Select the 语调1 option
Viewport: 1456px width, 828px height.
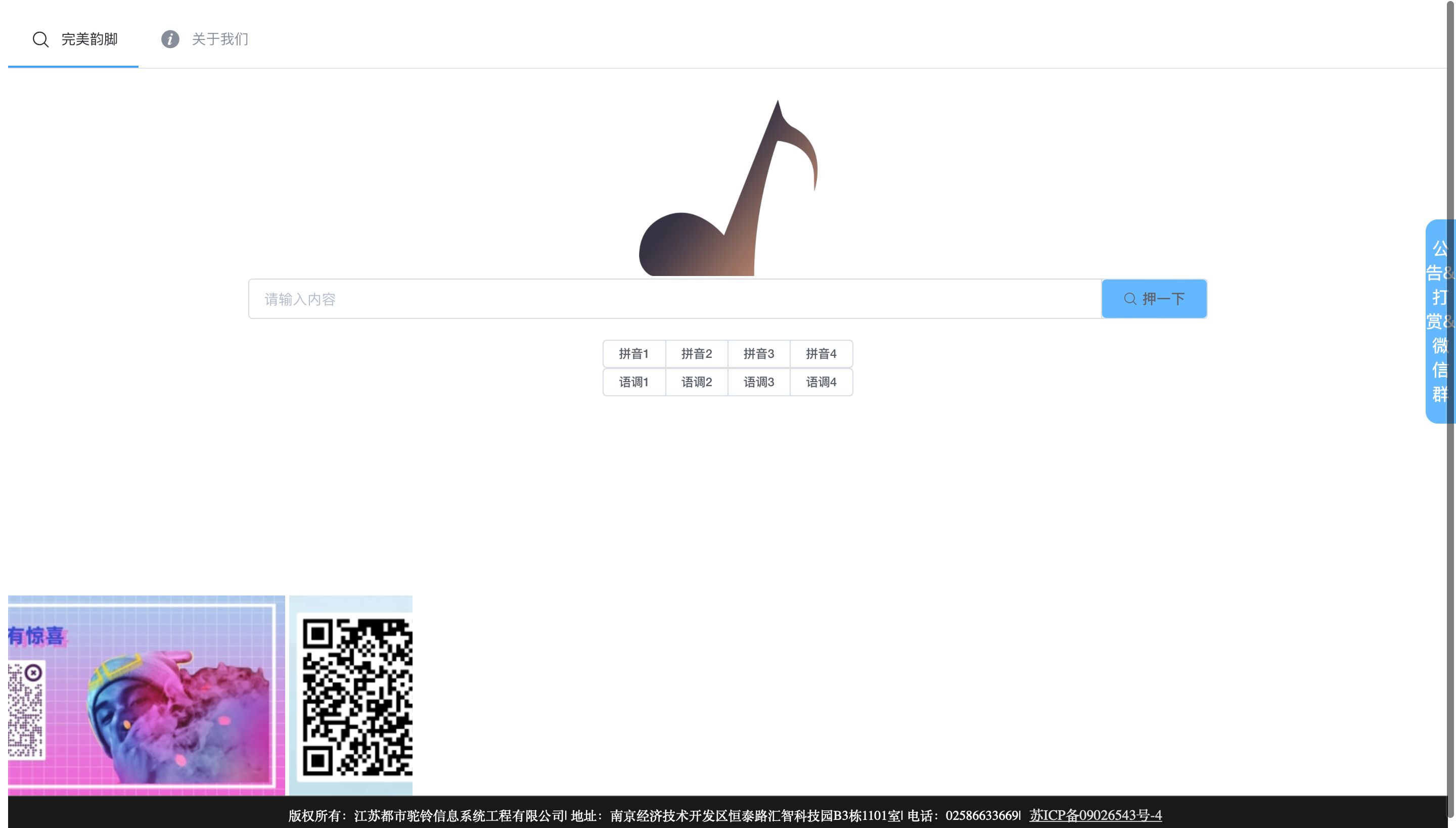(x=633, y=382)
